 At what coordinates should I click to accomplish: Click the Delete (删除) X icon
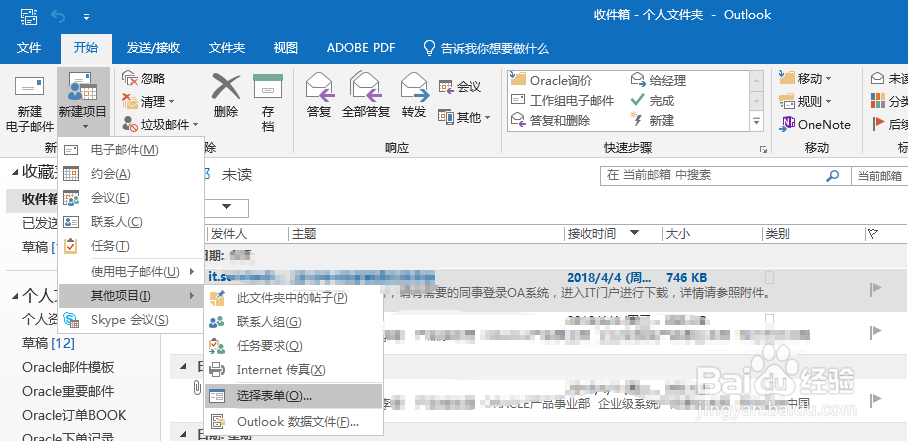226,87
